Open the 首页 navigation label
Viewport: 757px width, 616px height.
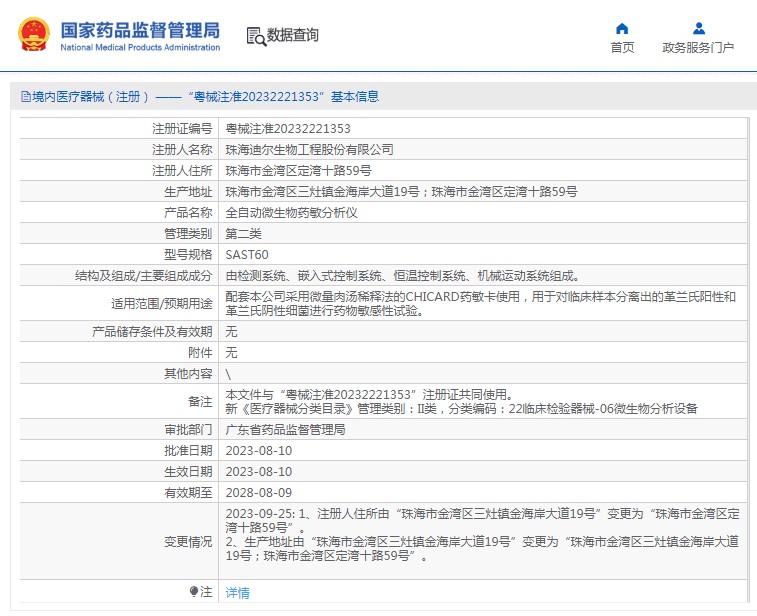[x=622, y=48]
